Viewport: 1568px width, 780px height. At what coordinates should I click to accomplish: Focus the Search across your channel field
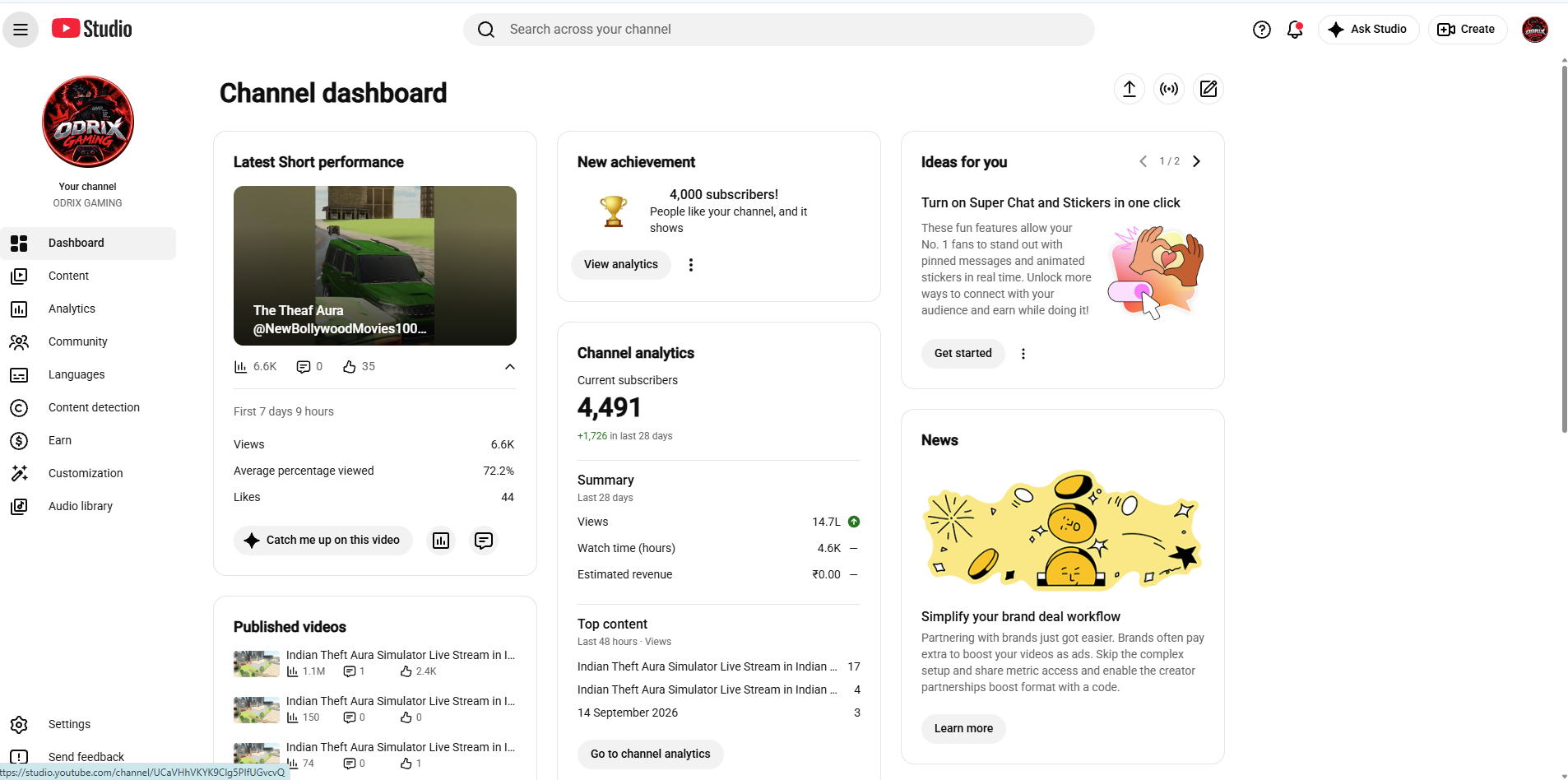tap(779, 30)
